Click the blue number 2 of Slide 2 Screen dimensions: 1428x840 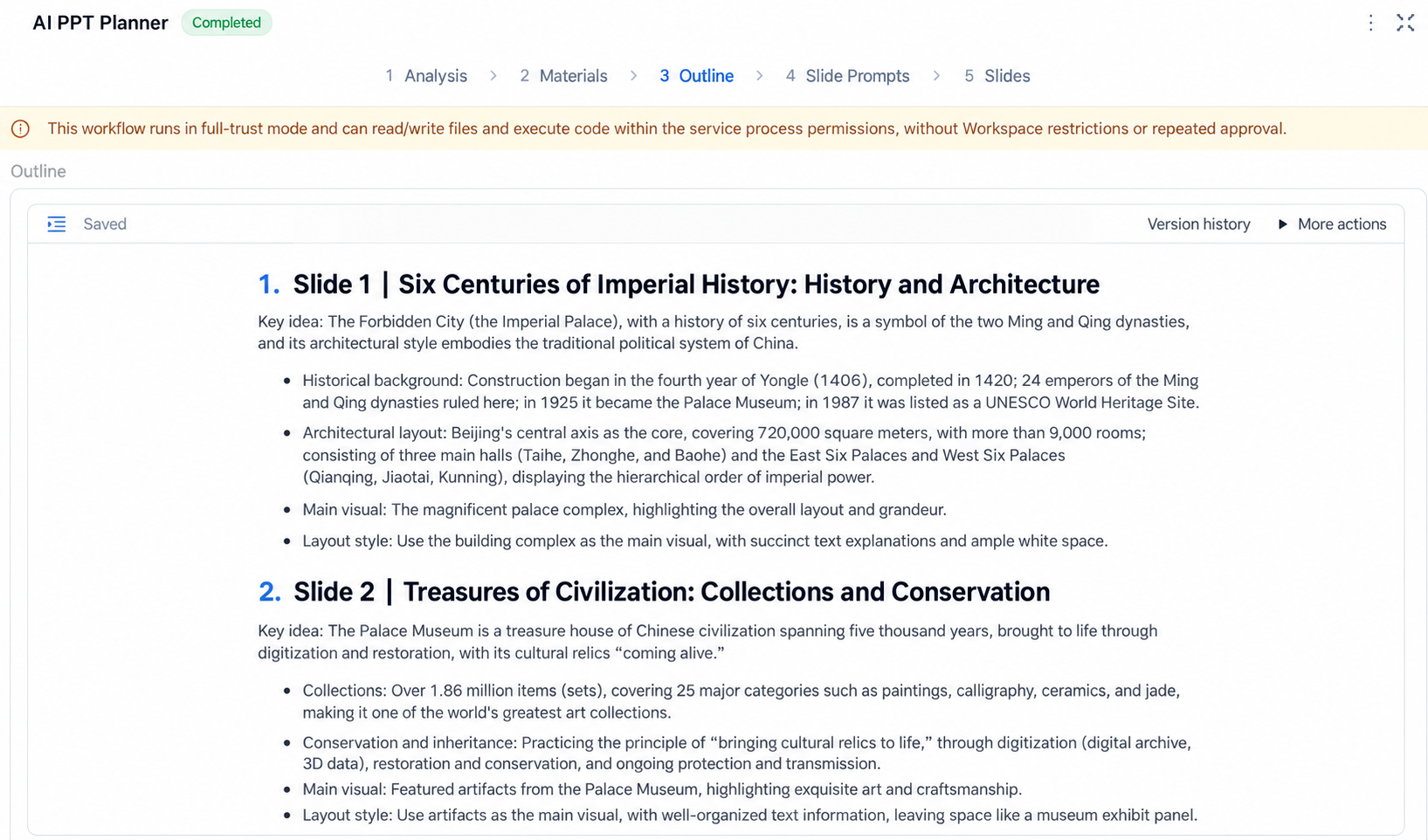[270, 592]
